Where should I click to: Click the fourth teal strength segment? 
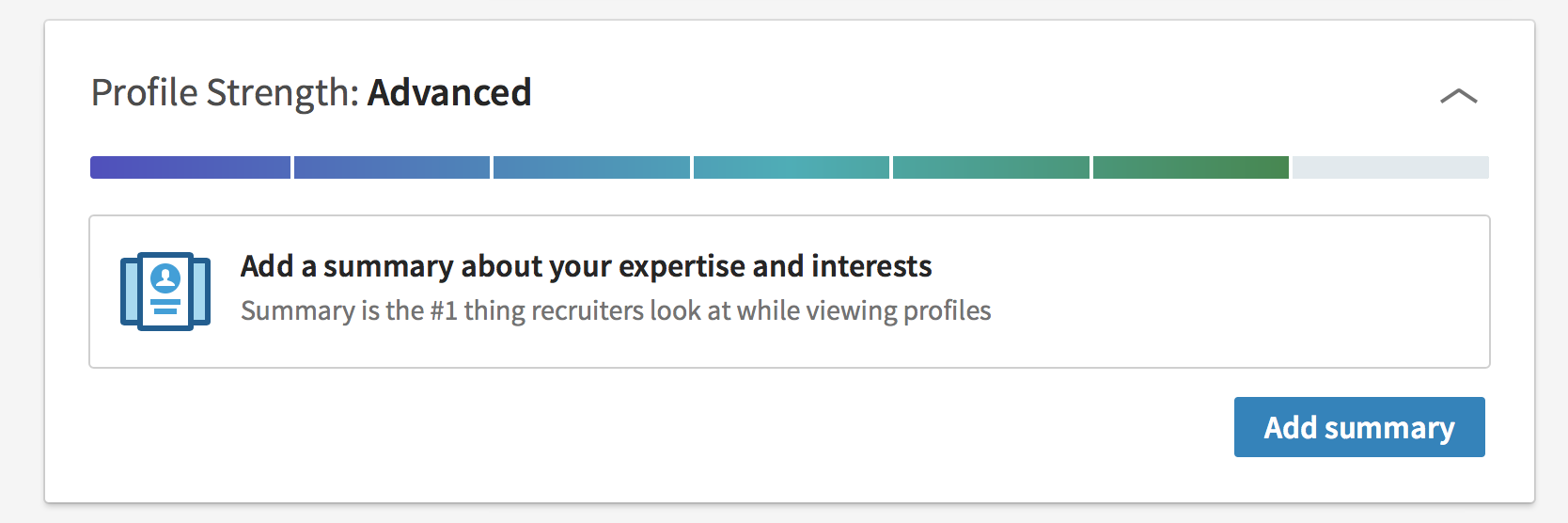(791, 167)
